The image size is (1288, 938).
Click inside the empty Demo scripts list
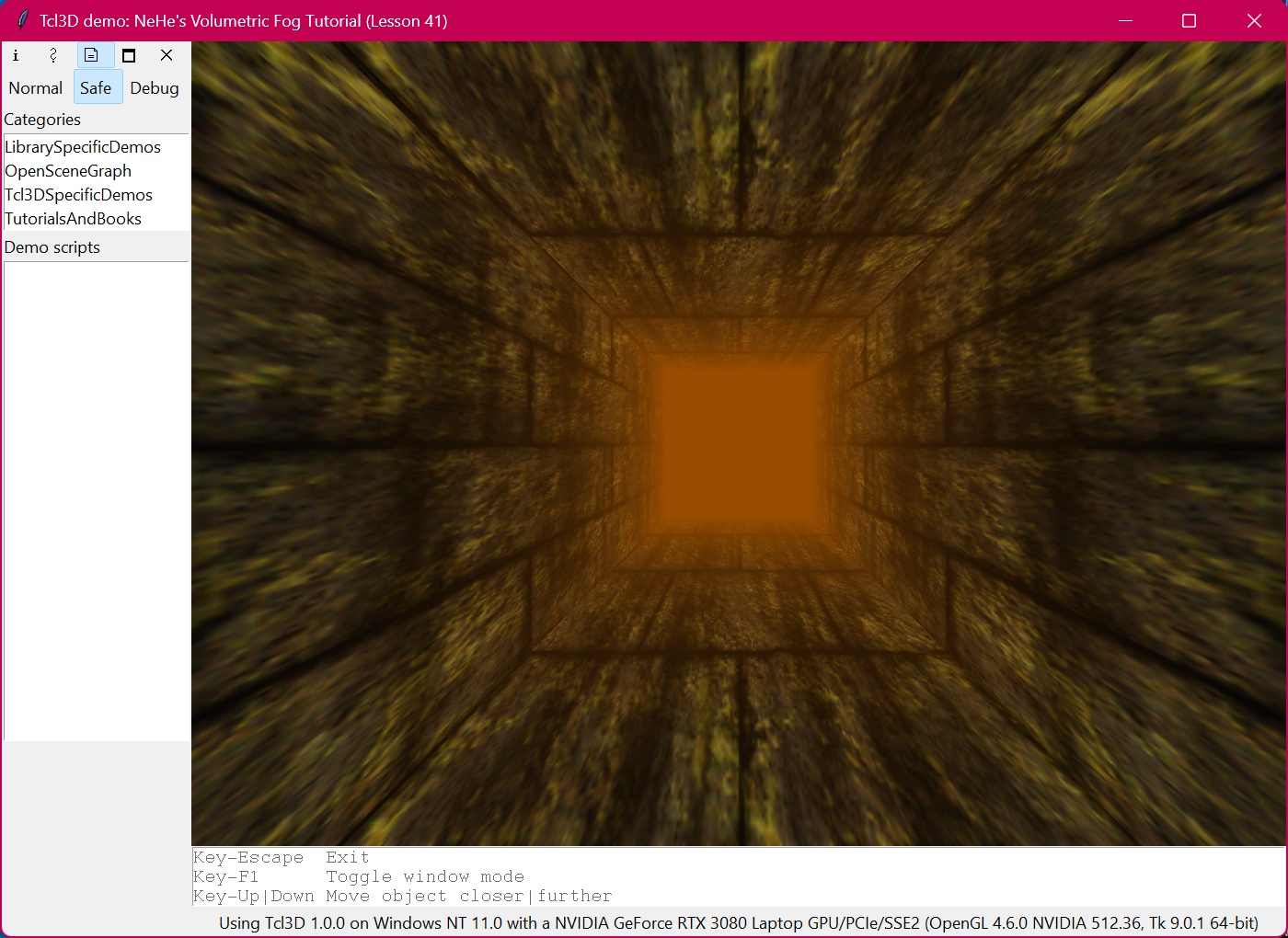point(96,501)
